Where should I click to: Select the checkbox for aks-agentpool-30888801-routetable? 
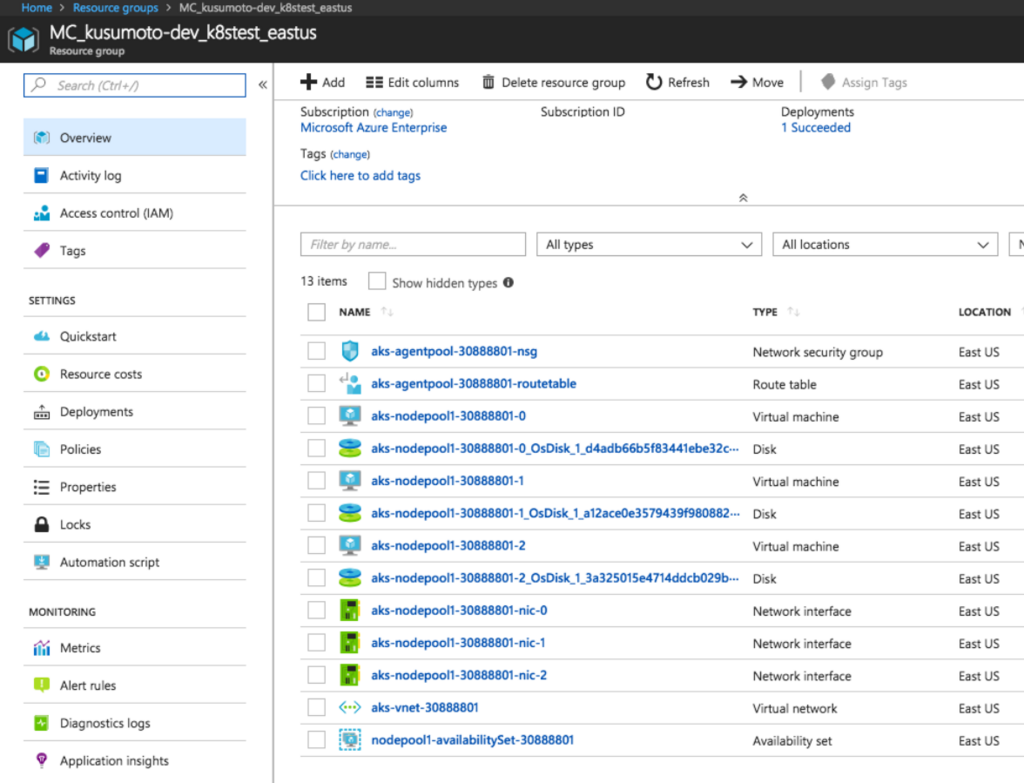pyautogui.click(x=317, y=383)
